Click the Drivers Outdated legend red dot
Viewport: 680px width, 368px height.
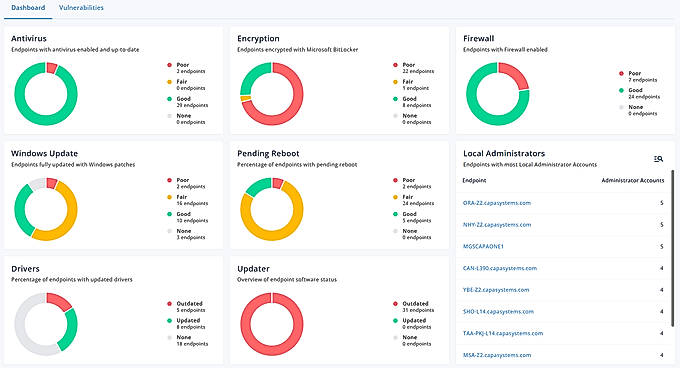click(x=169, y=304)
